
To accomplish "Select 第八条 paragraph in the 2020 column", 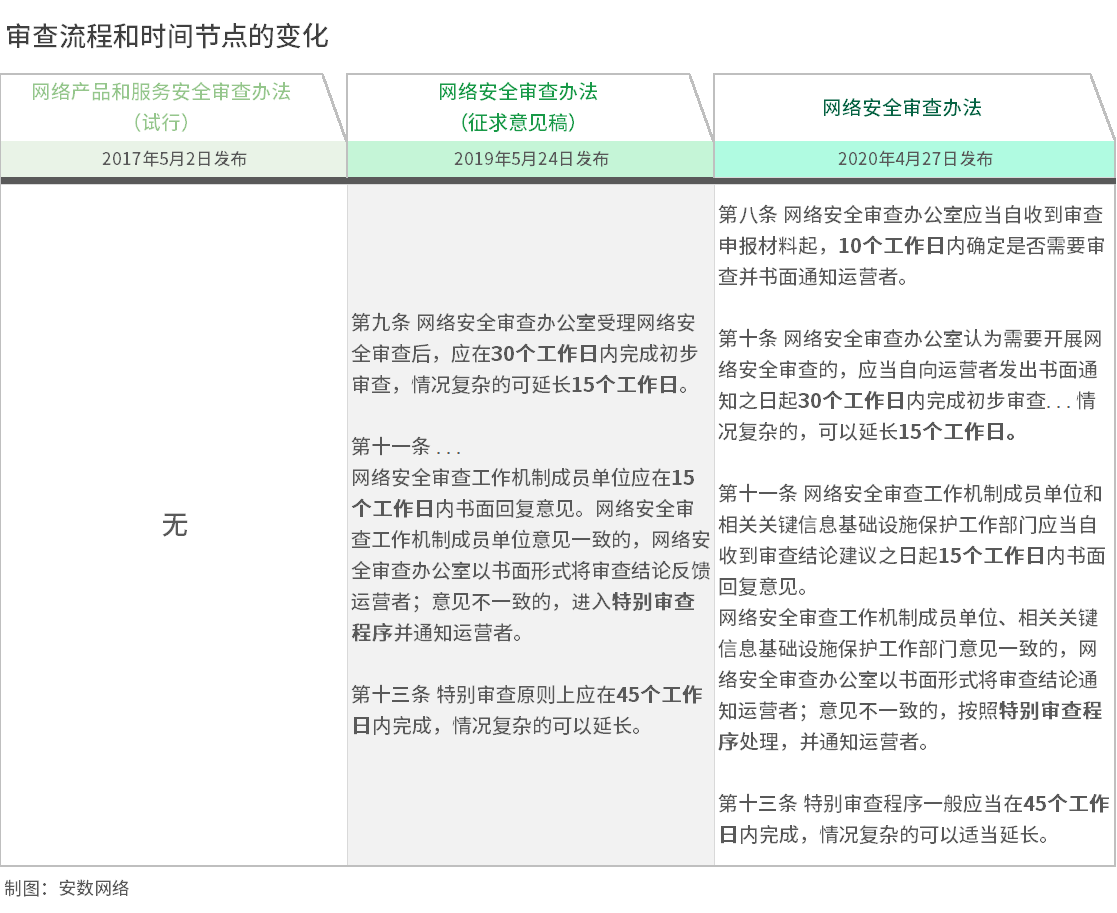I will 910,245.
